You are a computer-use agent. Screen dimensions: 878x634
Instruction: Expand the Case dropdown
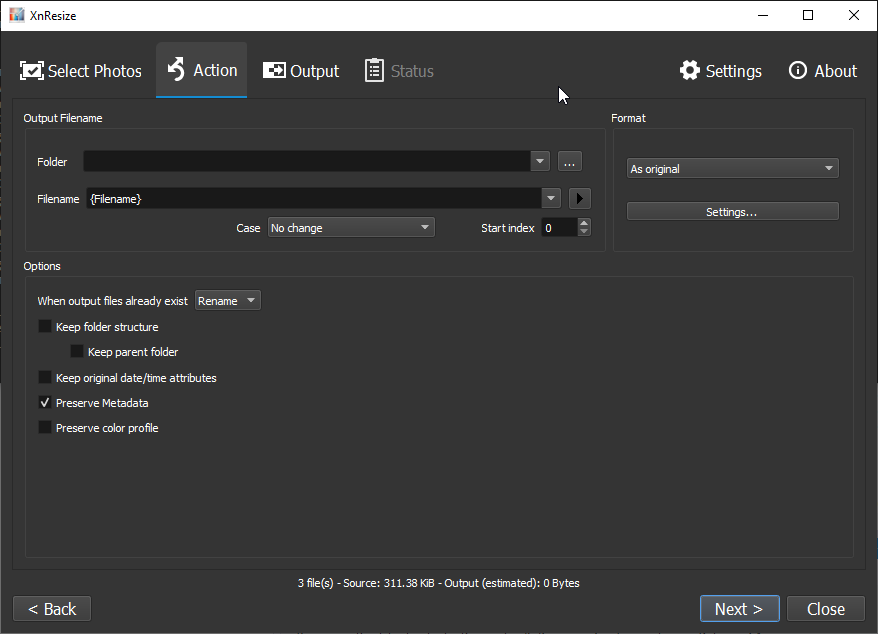350,227
